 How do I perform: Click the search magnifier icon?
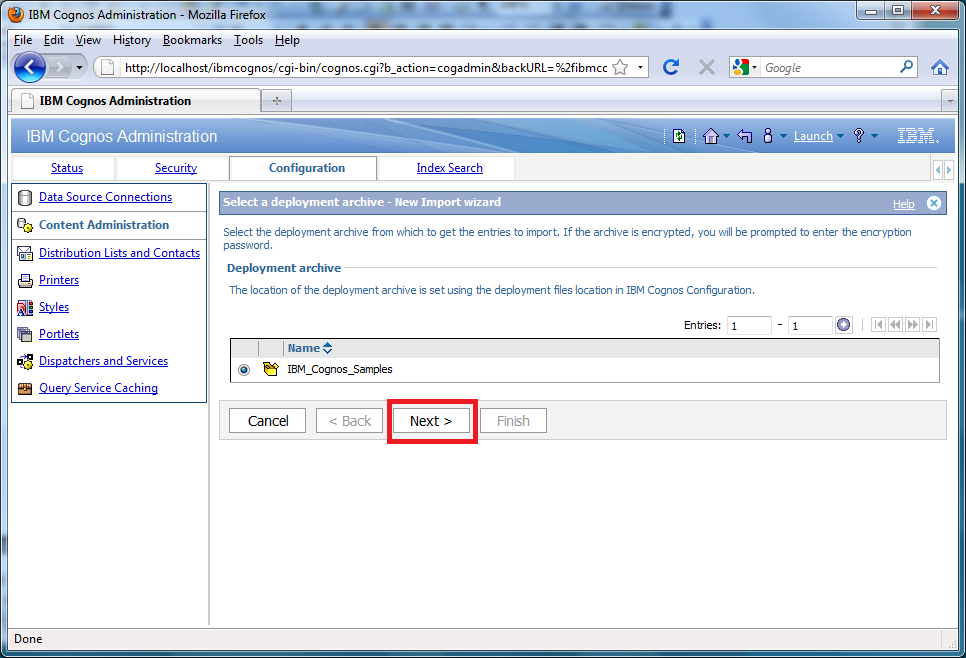906,67
